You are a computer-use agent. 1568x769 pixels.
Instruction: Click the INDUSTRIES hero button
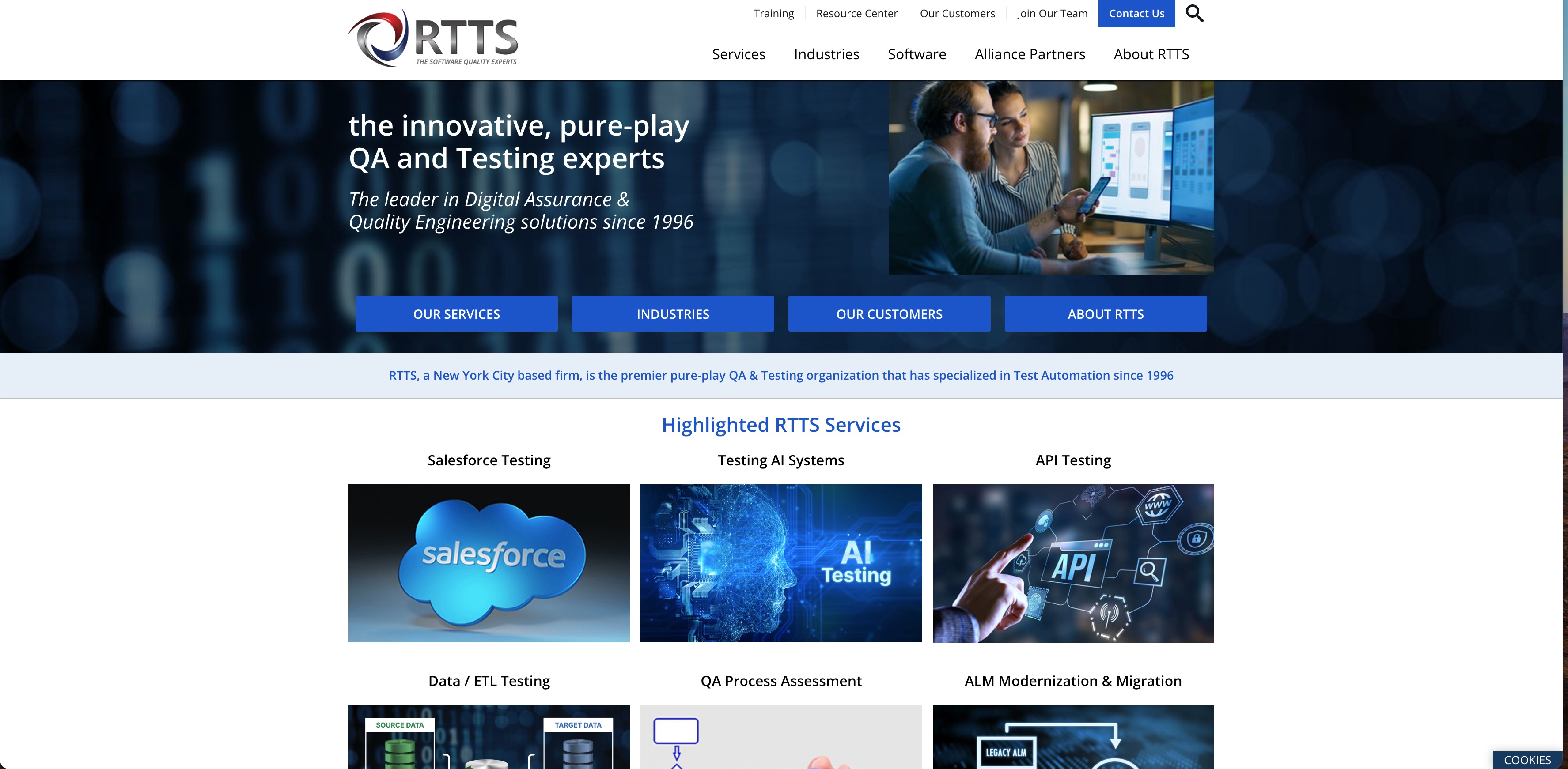(x=673, y=314)
